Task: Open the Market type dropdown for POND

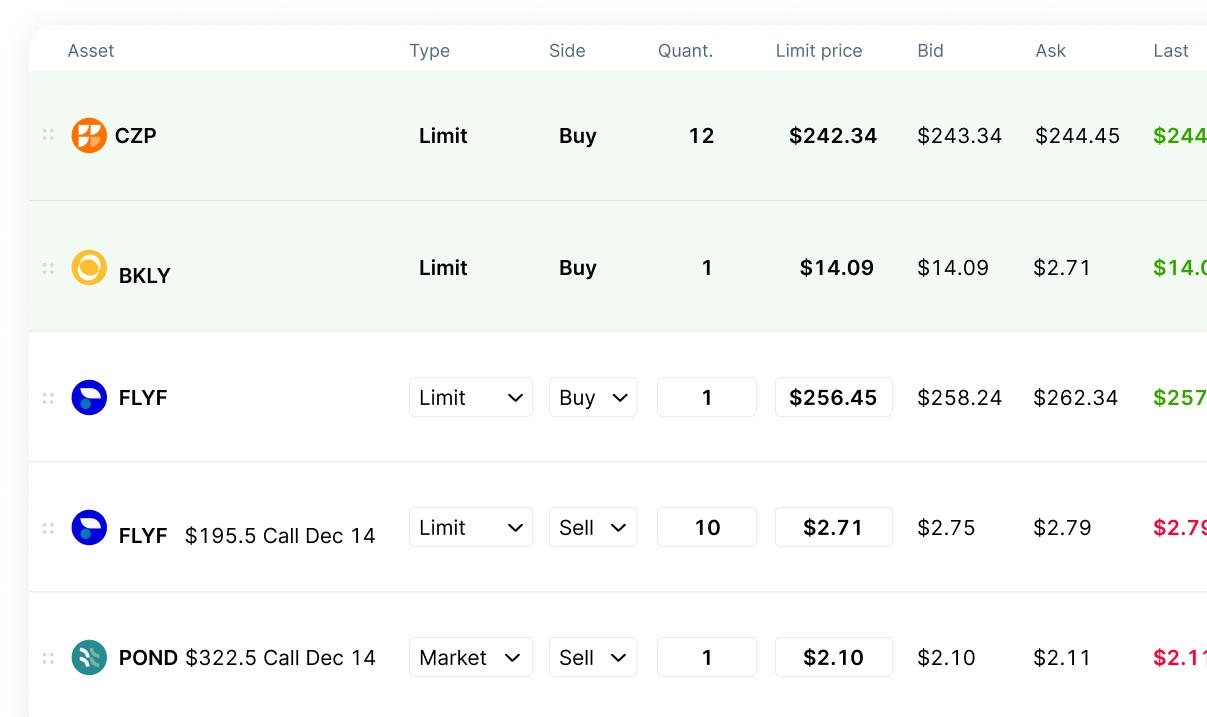Action: 470,658
